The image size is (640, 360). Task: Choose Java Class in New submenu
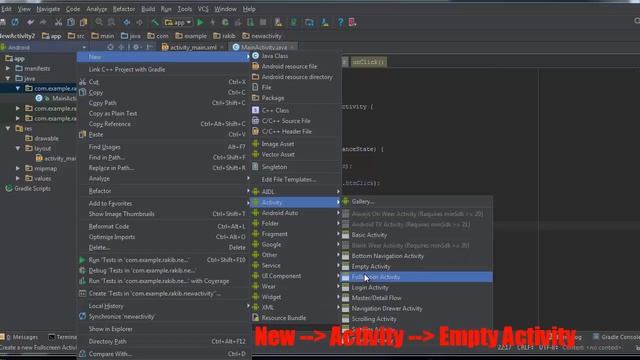click(296, 56)
